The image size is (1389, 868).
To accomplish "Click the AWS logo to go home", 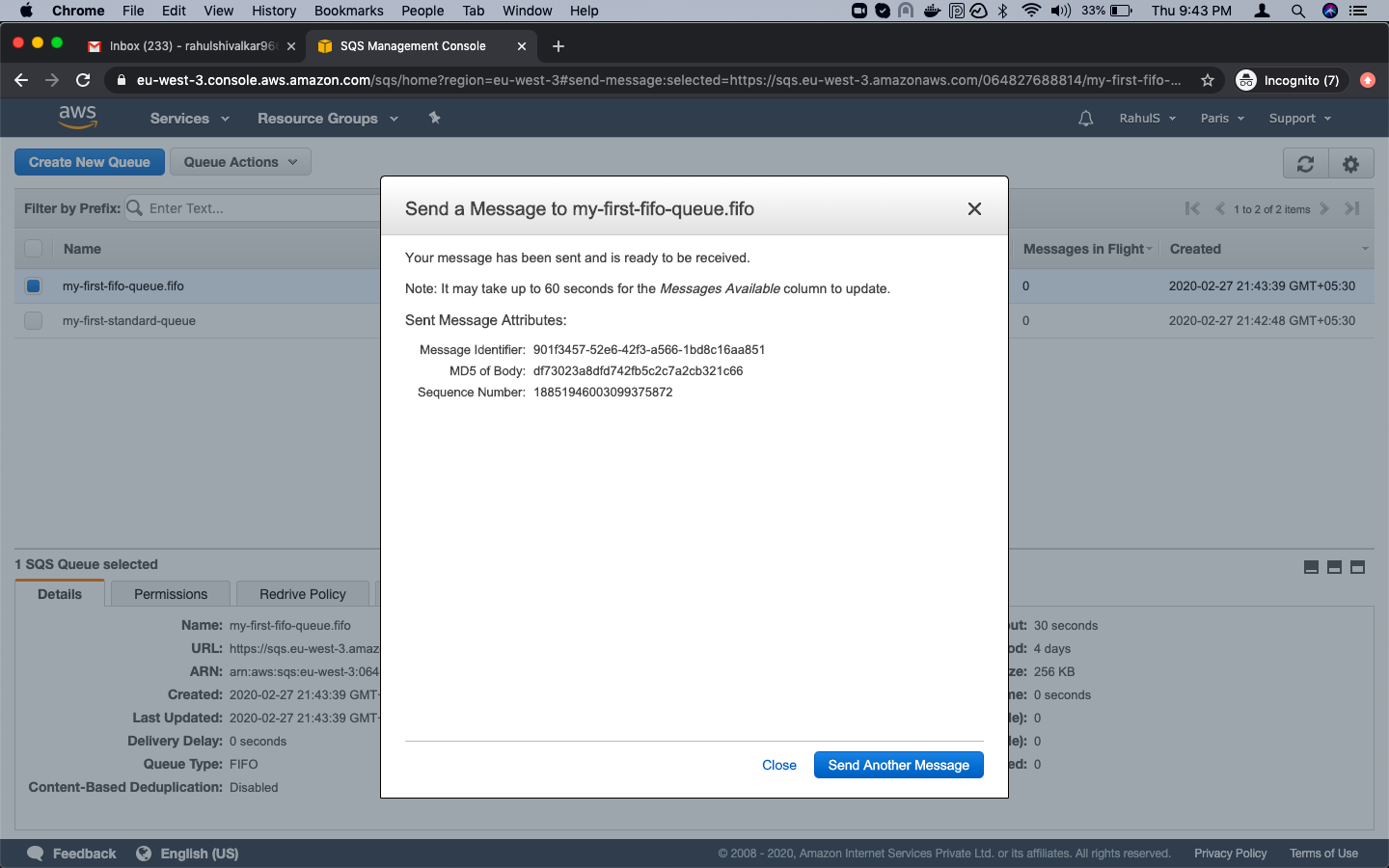I will pyautogui.click(x=77, y=117).
